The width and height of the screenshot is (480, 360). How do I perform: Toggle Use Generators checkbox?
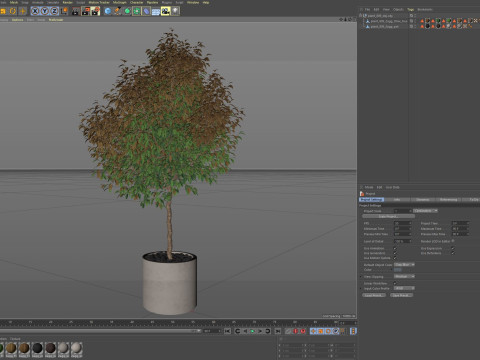pos(395,253)
